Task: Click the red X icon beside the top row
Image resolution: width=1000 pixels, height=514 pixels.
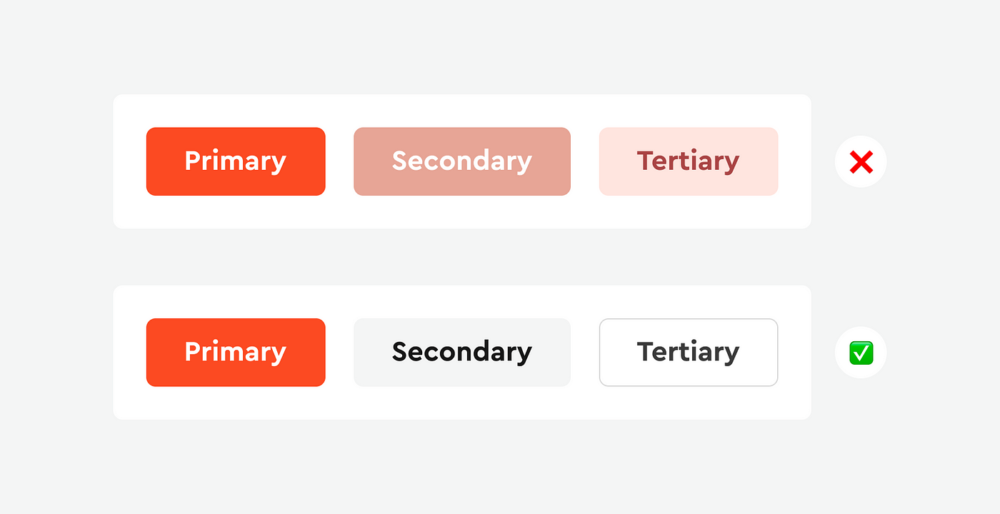Action: coord(861,162)
